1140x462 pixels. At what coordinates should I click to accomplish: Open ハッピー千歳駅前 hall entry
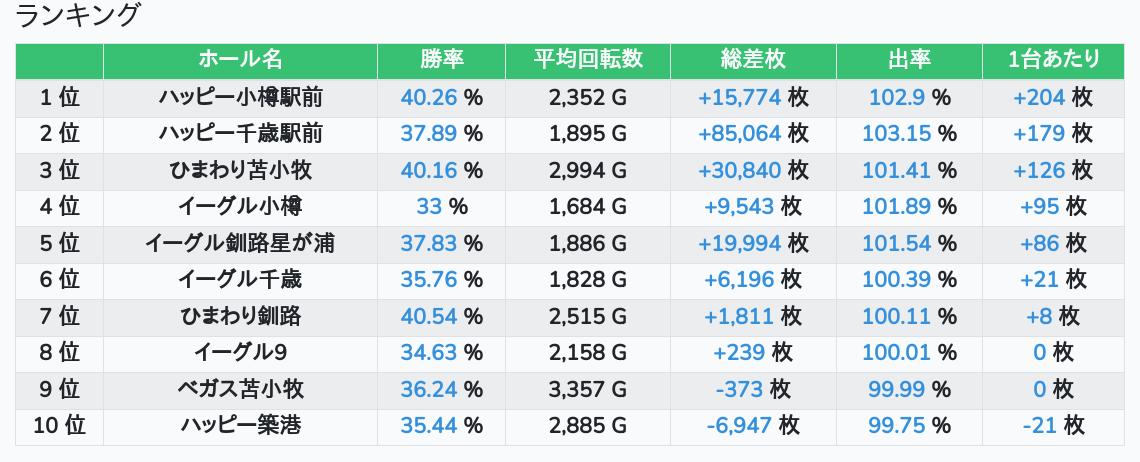(x=240, y=133)
